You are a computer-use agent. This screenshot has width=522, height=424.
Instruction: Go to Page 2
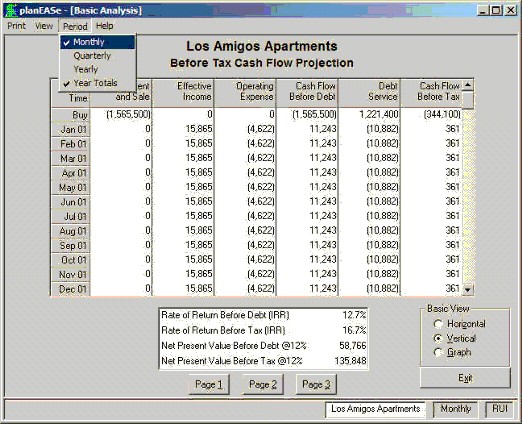pyautogui.click(x=263, y=384)
